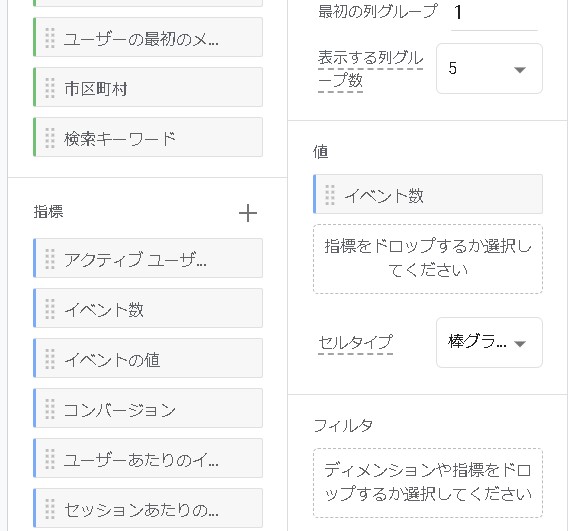The width and height of the screenshot is (568, 531).
Task: Select the イベント数 chip under 値
Action: [x=428, y=194]
